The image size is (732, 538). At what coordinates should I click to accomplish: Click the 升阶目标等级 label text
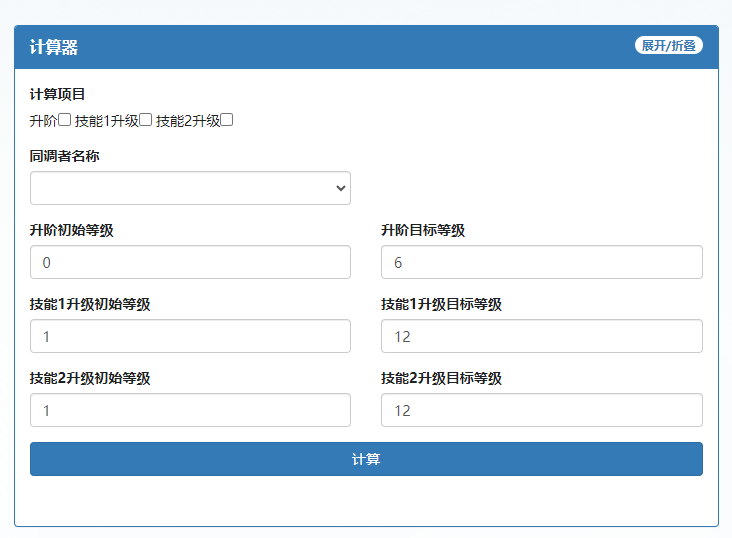coord(423,230)
